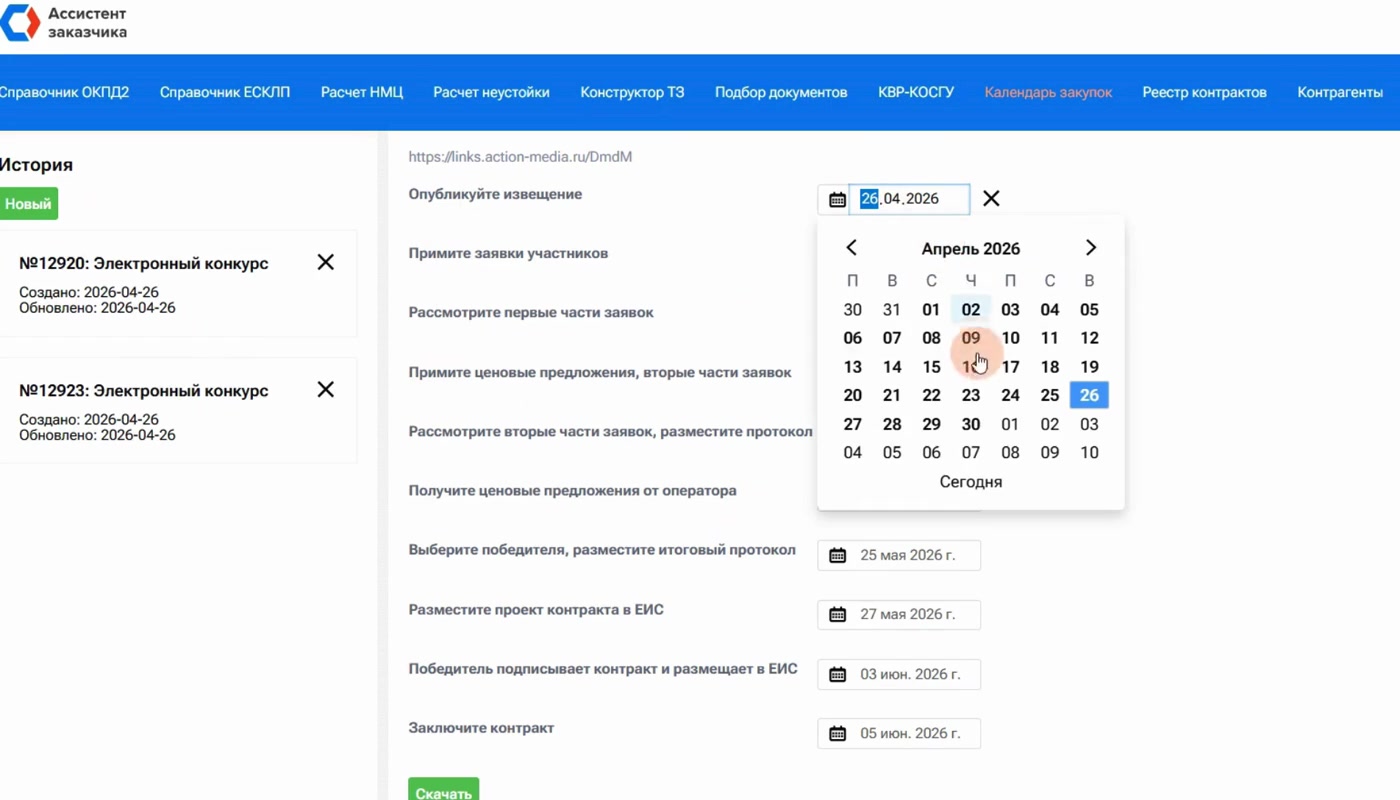Viewport: 1400px width, 800px height.
Task: Open calendar icon for 25 мая 2026 г.
Action: [x=838, y=555]
